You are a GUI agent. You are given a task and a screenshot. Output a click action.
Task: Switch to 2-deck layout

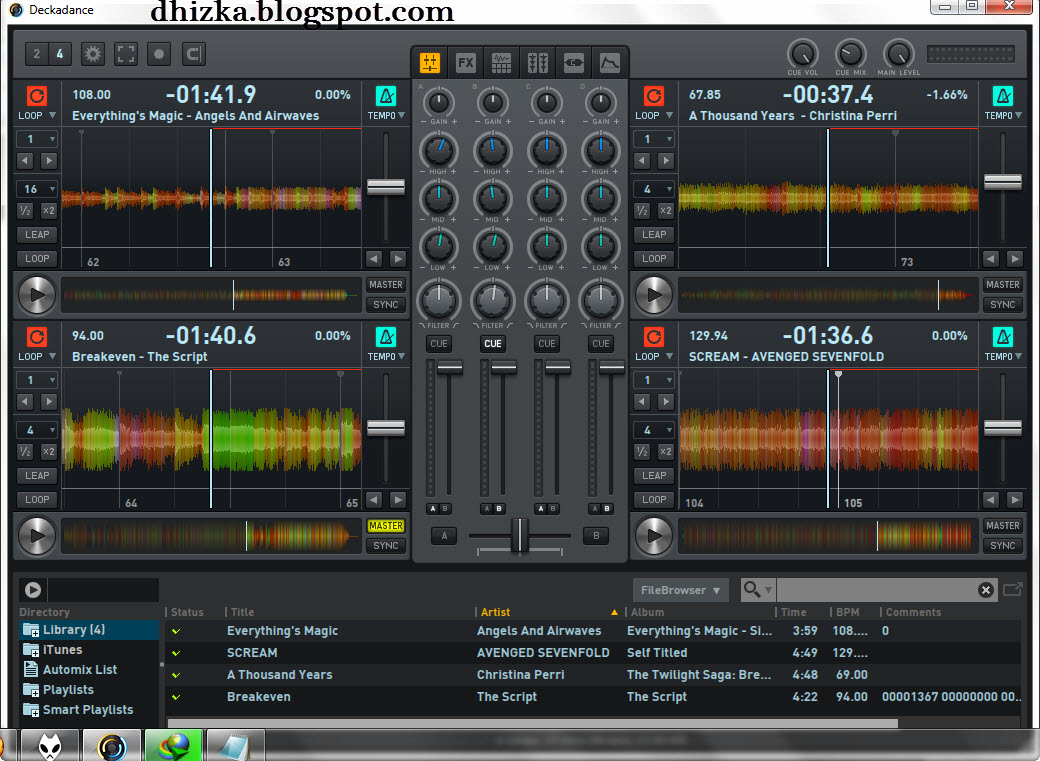tap(37, 54)
